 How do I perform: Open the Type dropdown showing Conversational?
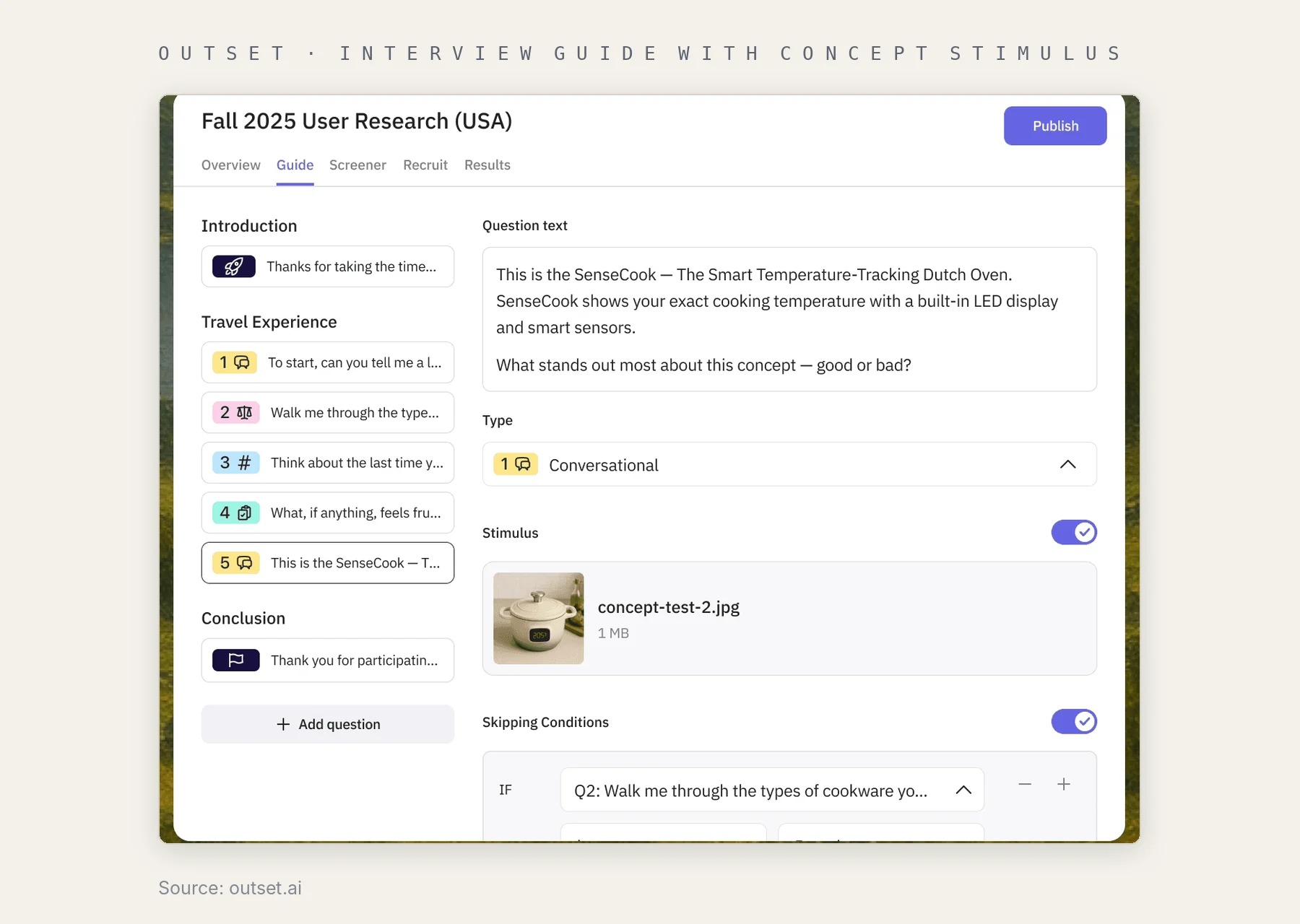point(789,464)
